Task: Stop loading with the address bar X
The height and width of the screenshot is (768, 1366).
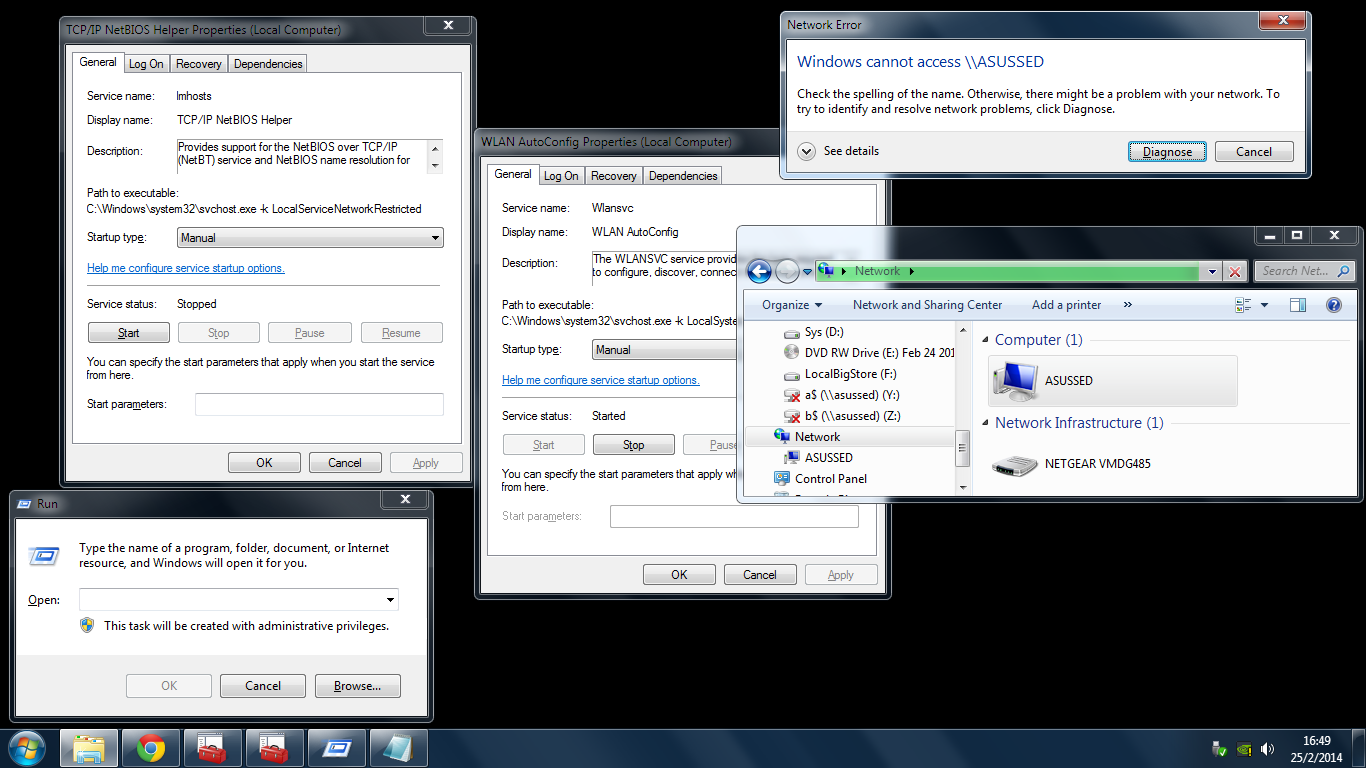Action: (1235, 271)
